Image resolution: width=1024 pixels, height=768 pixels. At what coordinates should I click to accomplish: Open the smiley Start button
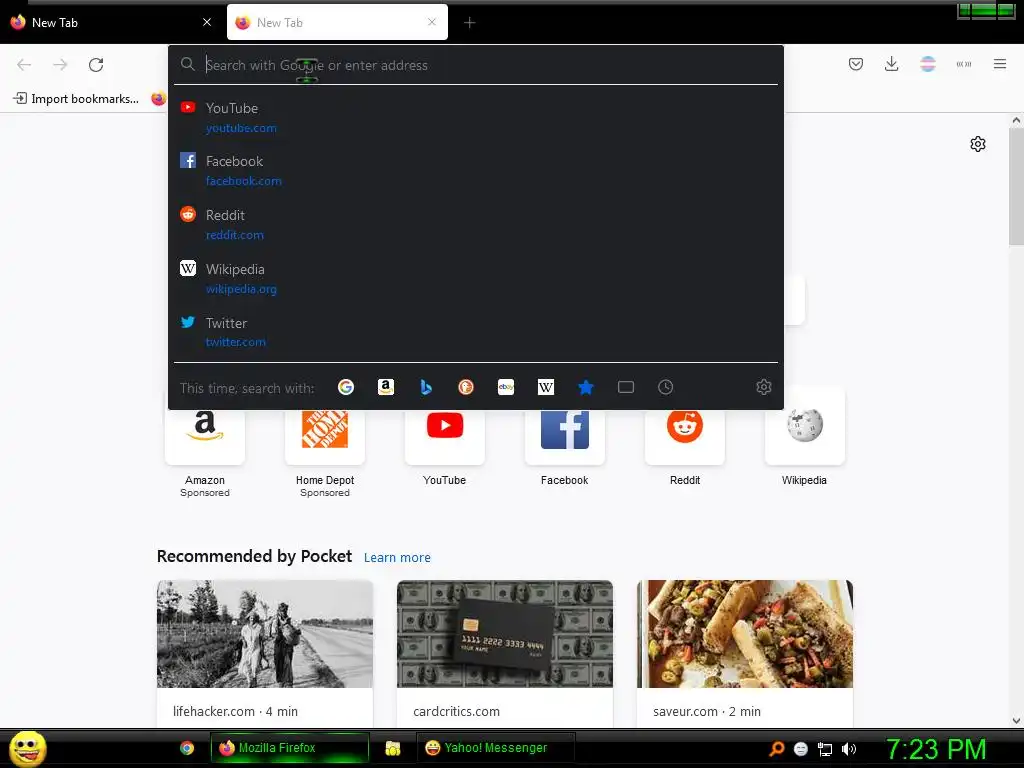pyautogui.click(x=27, y=748)
